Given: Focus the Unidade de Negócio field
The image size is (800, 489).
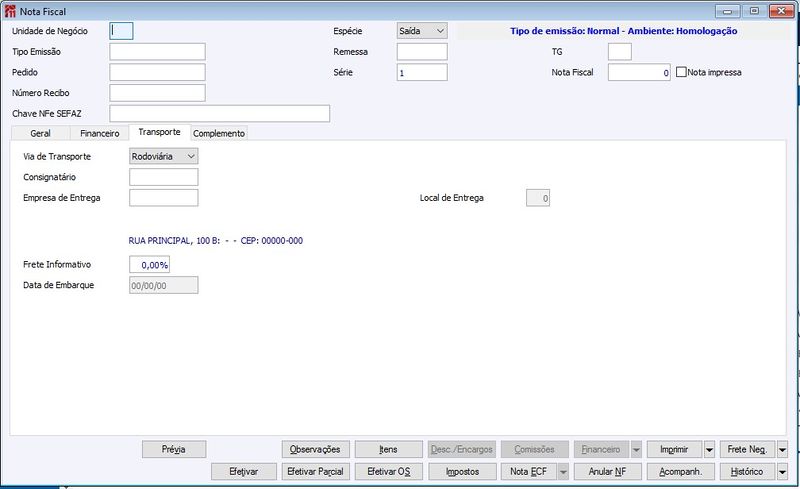Looking at the screenshot, I should (x=121, y=31).
